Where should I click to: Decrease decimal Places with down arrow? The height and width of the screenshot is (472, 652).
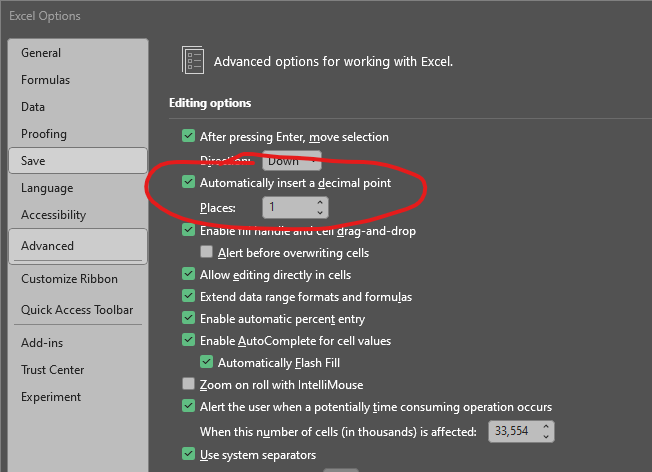[x=320, y=212]
